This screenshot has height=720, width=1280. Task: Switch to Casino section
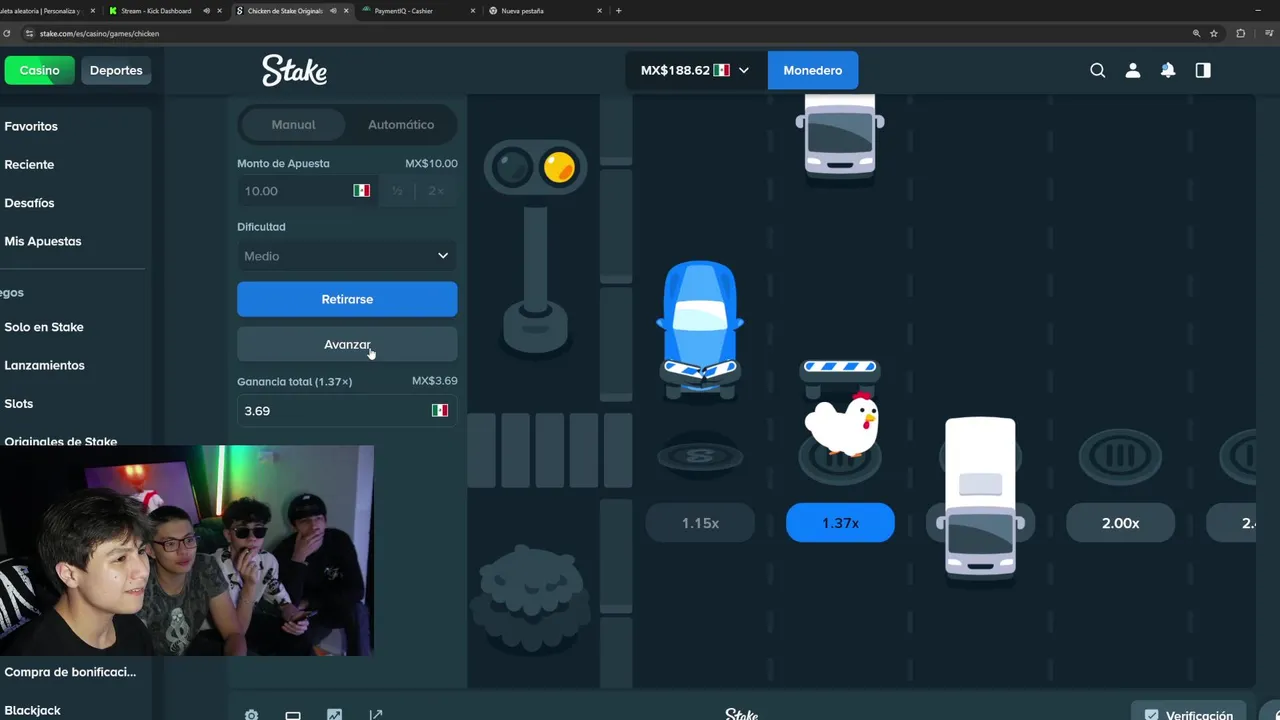(x=40, y=70)
